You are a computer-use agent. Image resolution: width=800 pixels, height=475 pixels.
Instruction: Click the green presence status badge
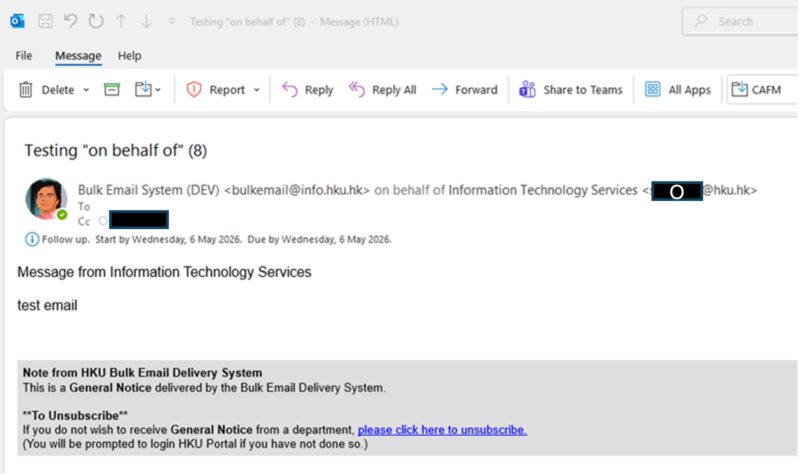click(62, 215)
